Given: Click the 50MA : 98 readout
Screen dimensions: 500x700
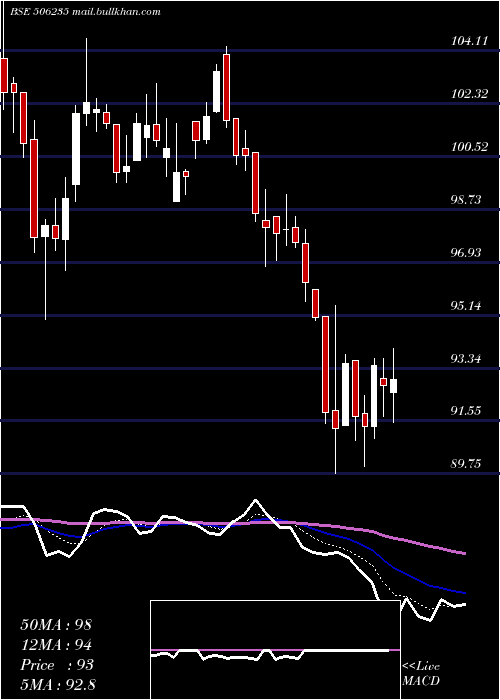Looking at the screenshot, I should [x=56, y=625].
